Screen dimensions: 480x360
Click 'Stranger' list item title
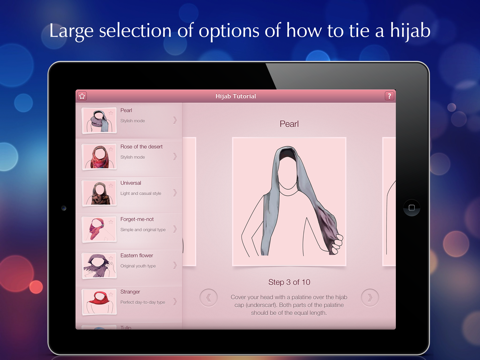130,292
